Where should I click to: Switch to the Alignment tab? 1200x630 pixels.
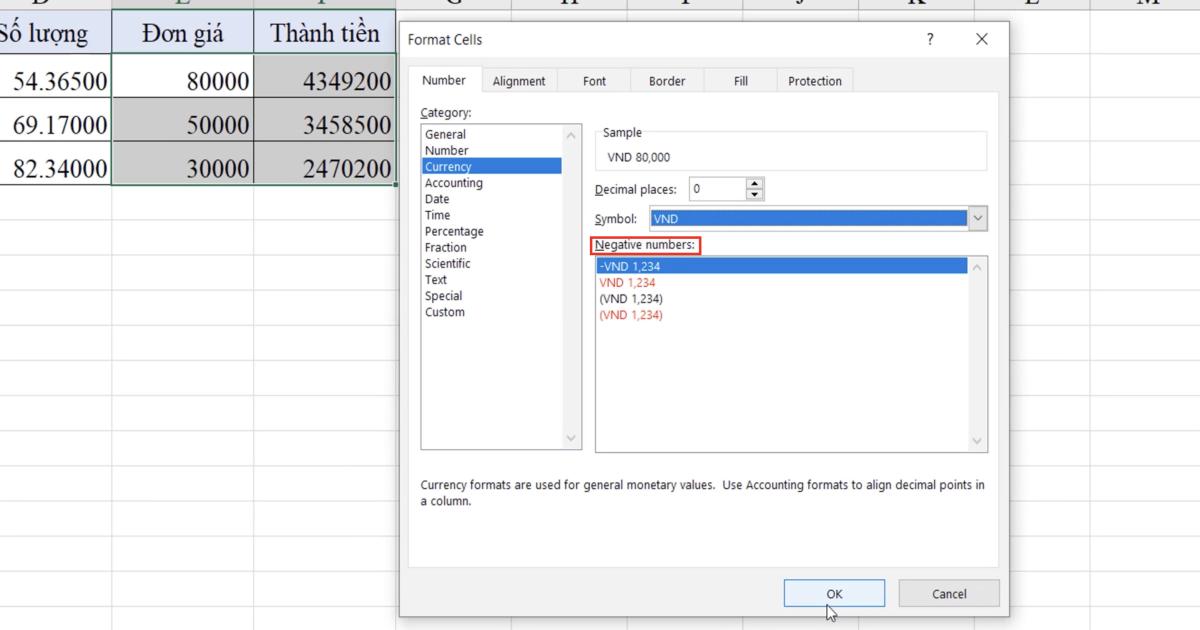[519, 80]
